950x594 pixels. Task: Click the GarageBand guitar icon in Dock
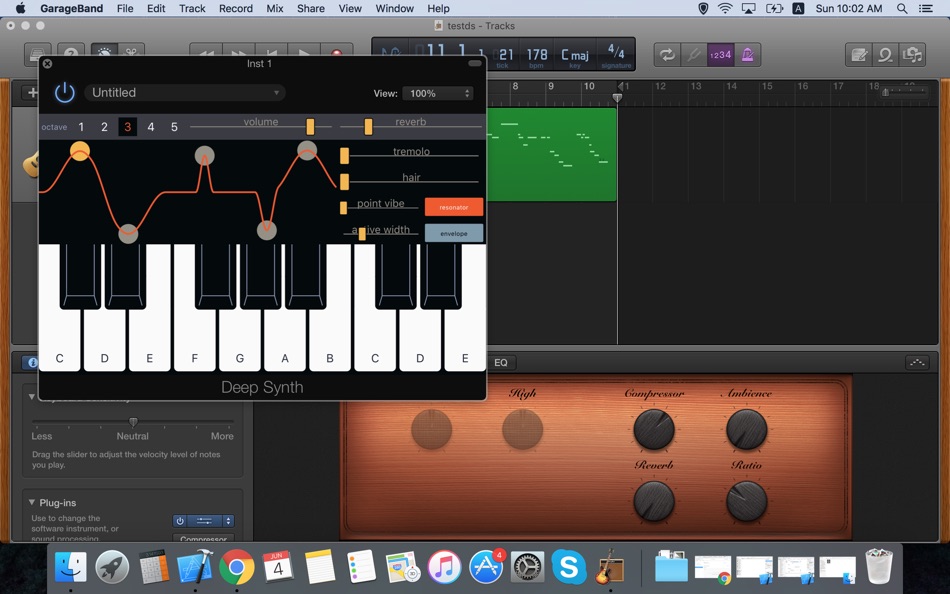click(610, 567)
